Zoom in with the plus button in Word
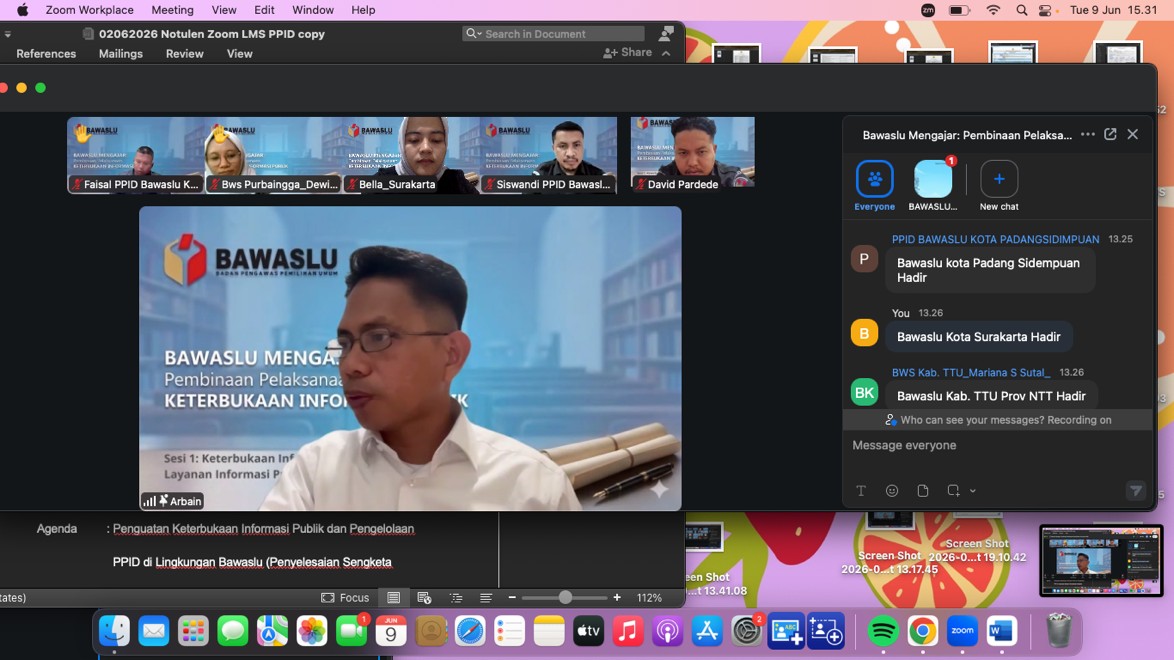Screen dimensions: 1174x660 coord(617,598)
